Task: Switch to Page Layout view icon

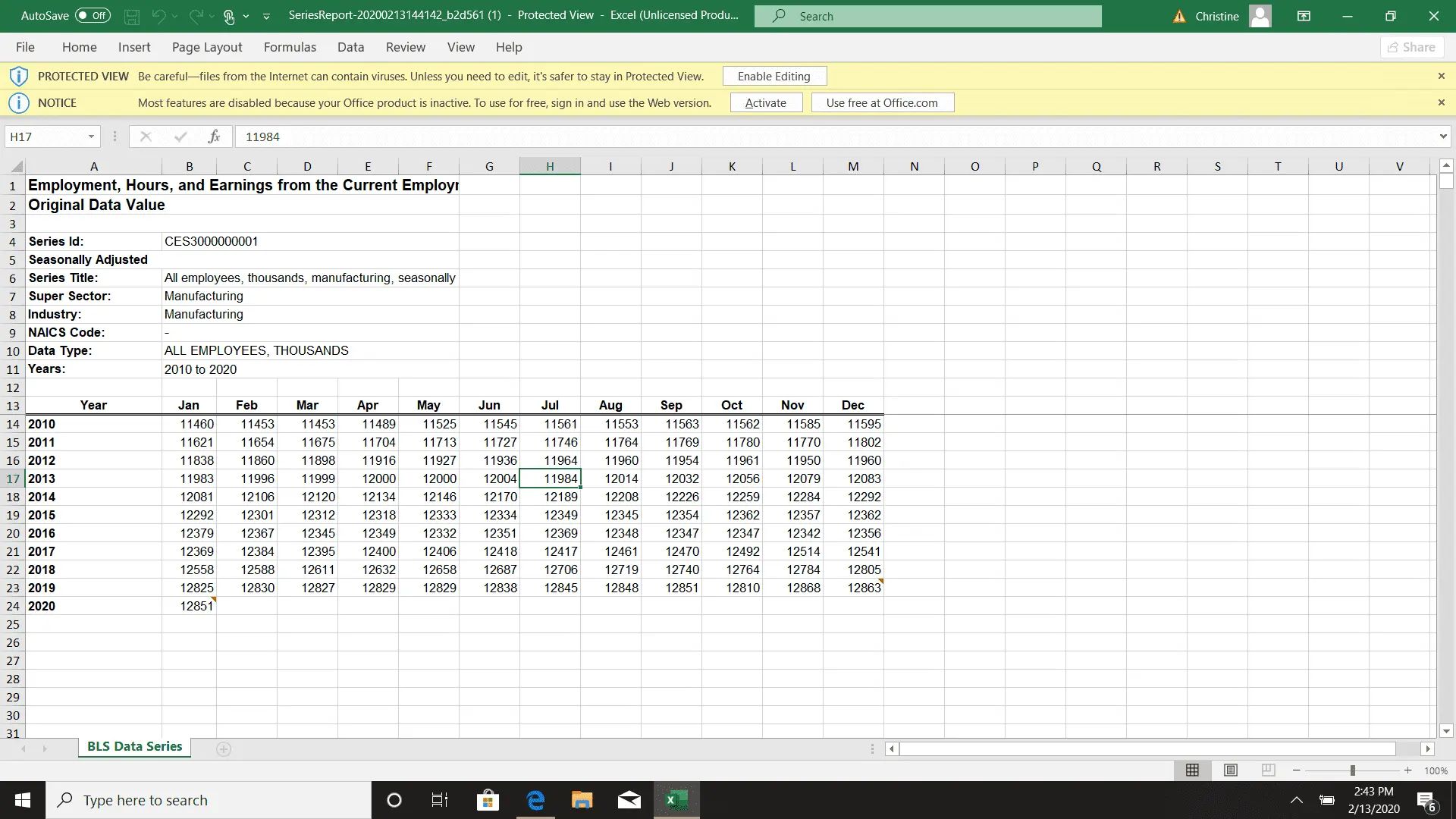Action: 1230,770
